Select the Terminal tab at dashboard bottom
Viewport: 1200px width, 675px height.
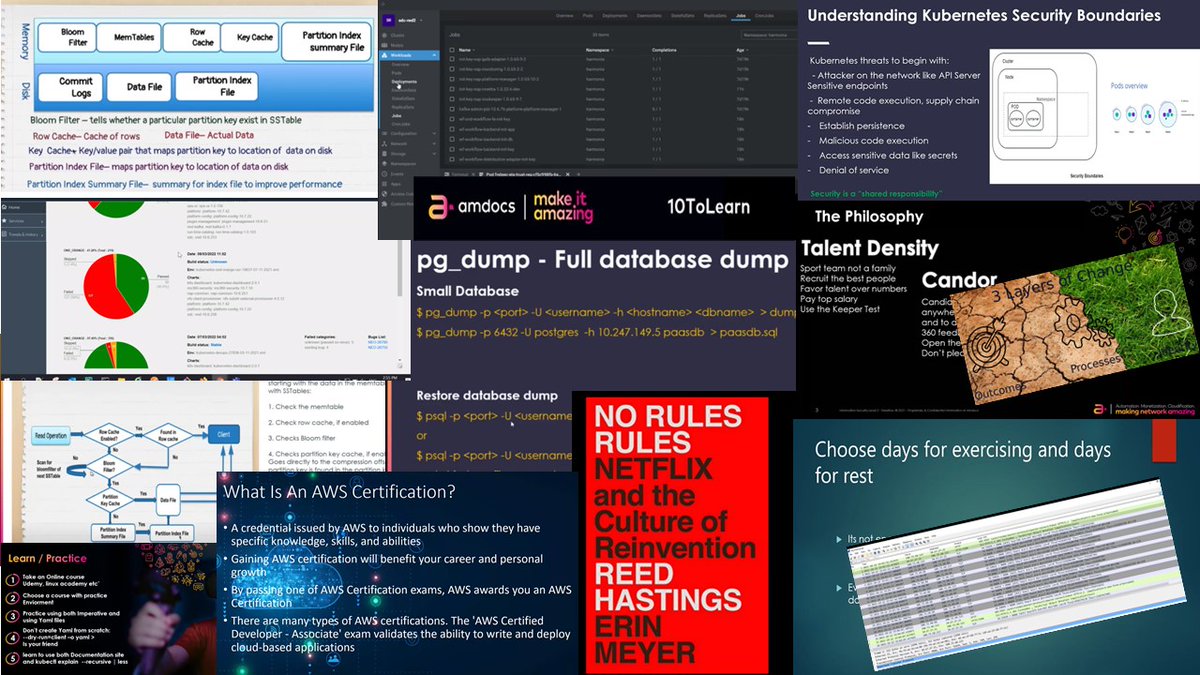click(457, 174)
